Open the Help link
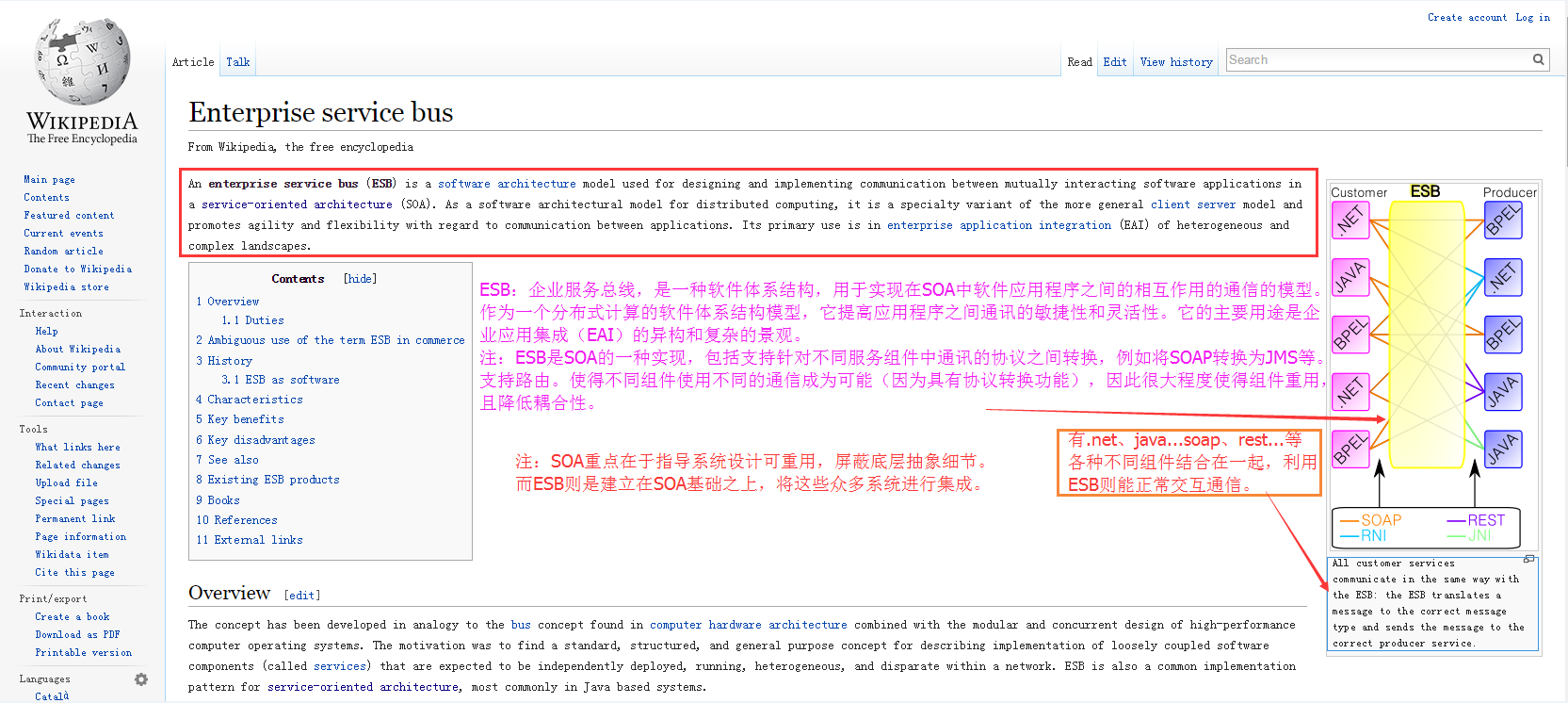The height and width of the screenshot is (703, 1568). click(x=46, y=332)
